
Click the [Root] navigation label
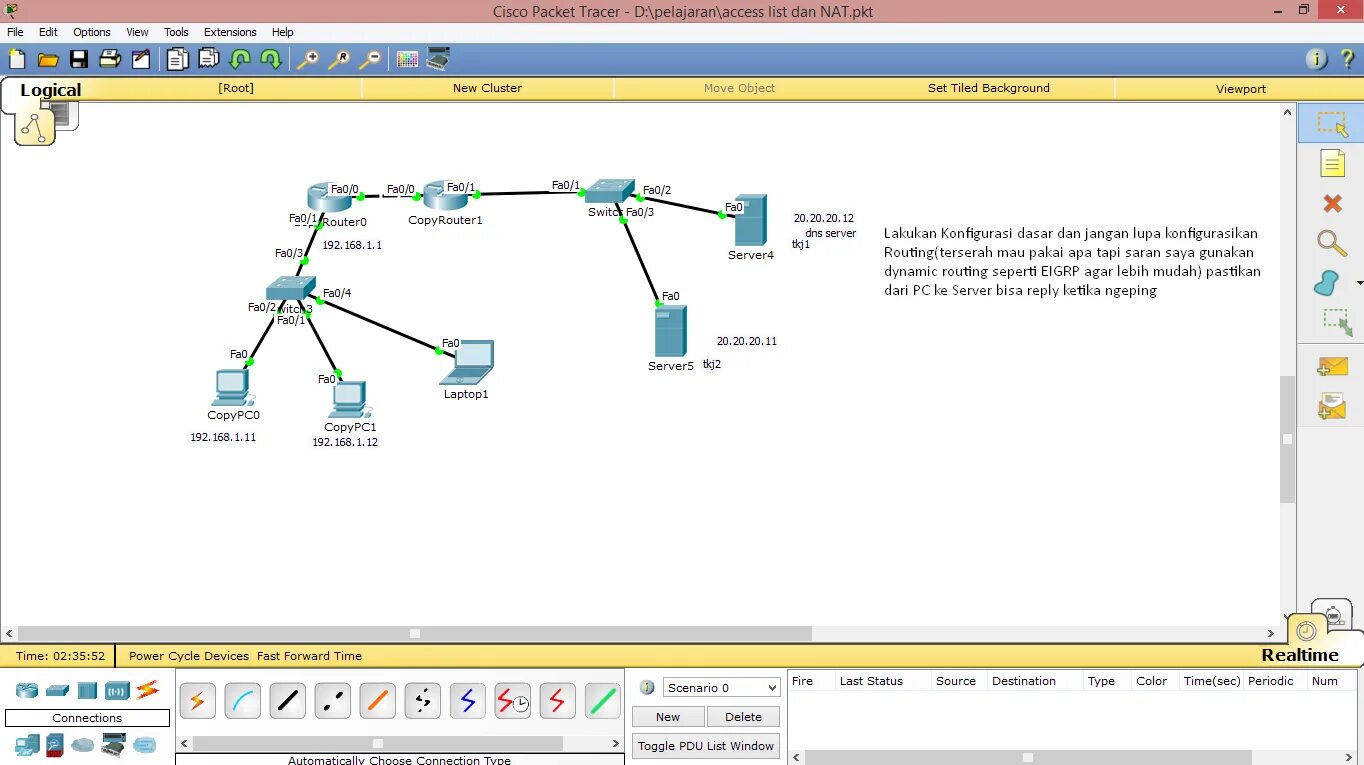point(236,88)
